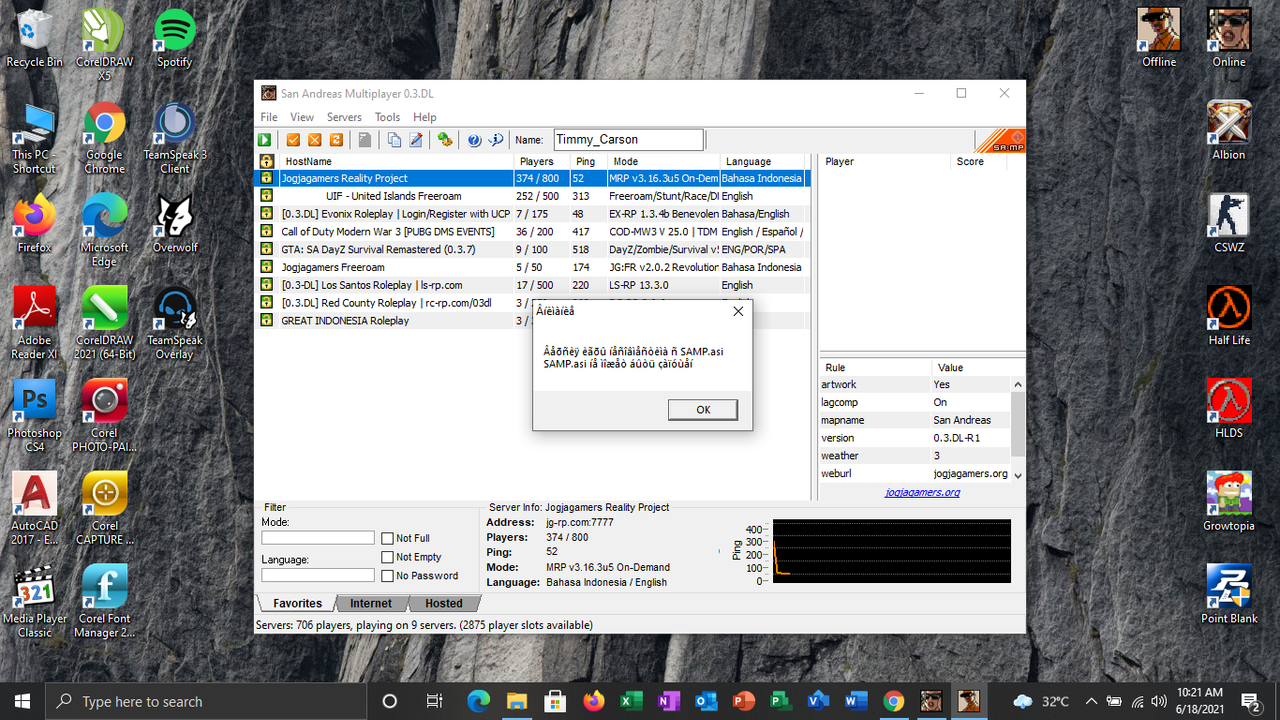Viewport: 1280px width, 720px height.
Task: Enable the Not Empty filter checkbox
Action: [x=388, y=557]
